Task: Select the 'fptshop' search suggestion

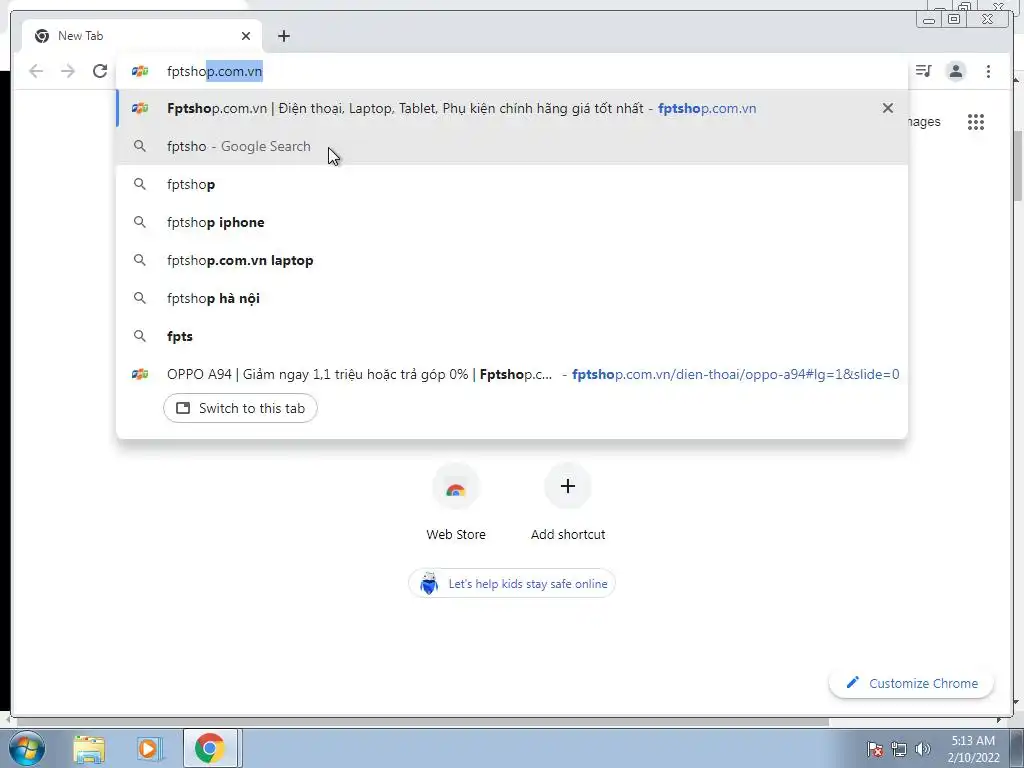Action: click(x=512, y=184)
